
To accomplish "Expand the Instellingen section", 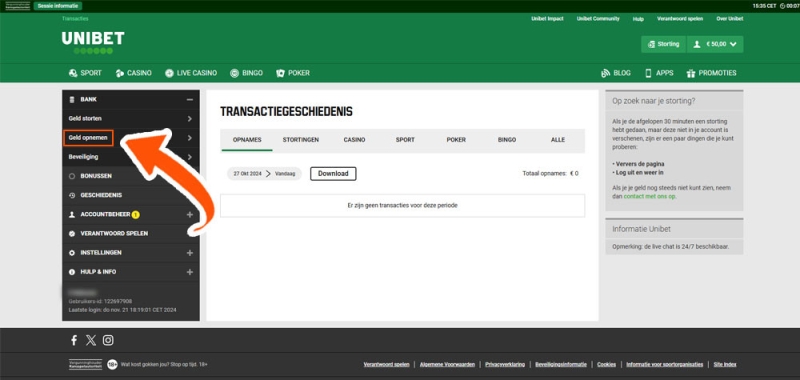I will [189, 253].
